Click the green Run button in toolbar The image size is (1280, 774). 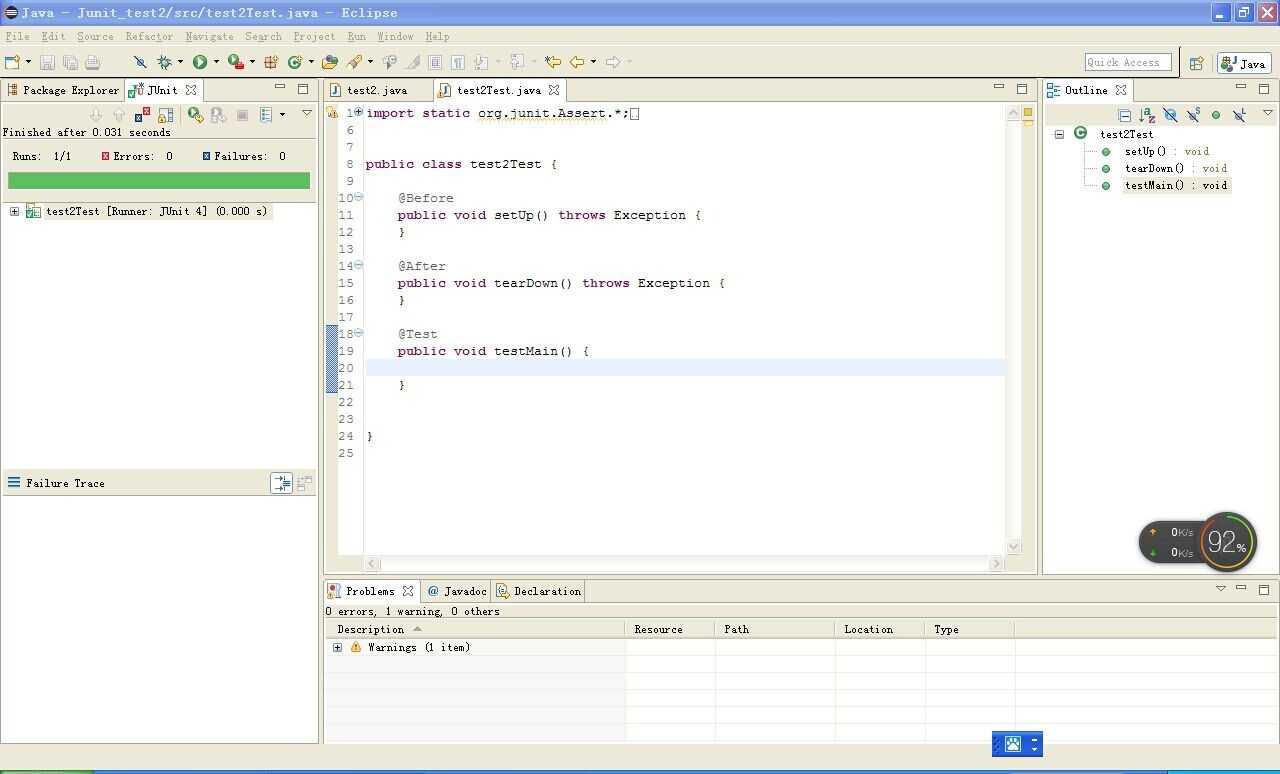click(x=200, y=62)
